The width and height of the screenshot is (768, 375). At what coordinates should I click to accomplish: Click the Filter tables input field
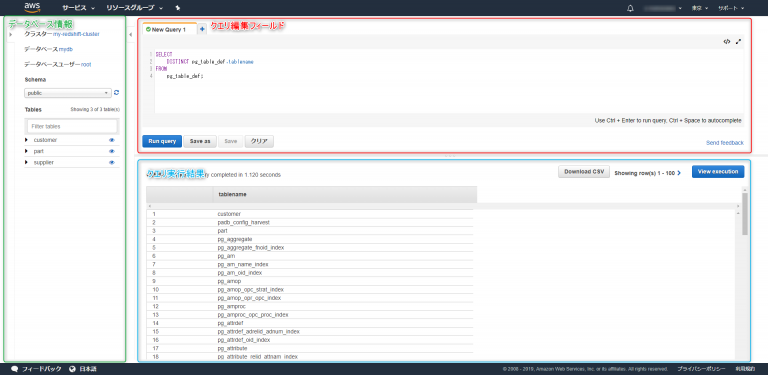tap(72, 126)
